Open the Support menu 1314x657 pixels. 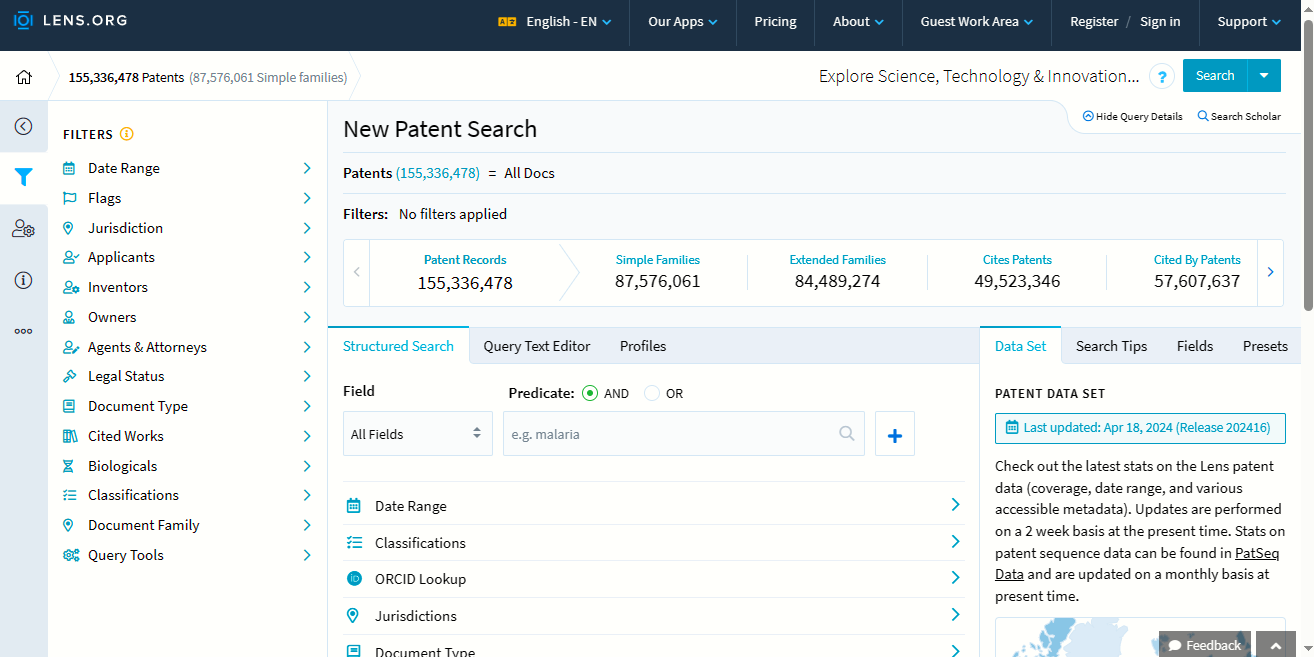point(1249,22)
